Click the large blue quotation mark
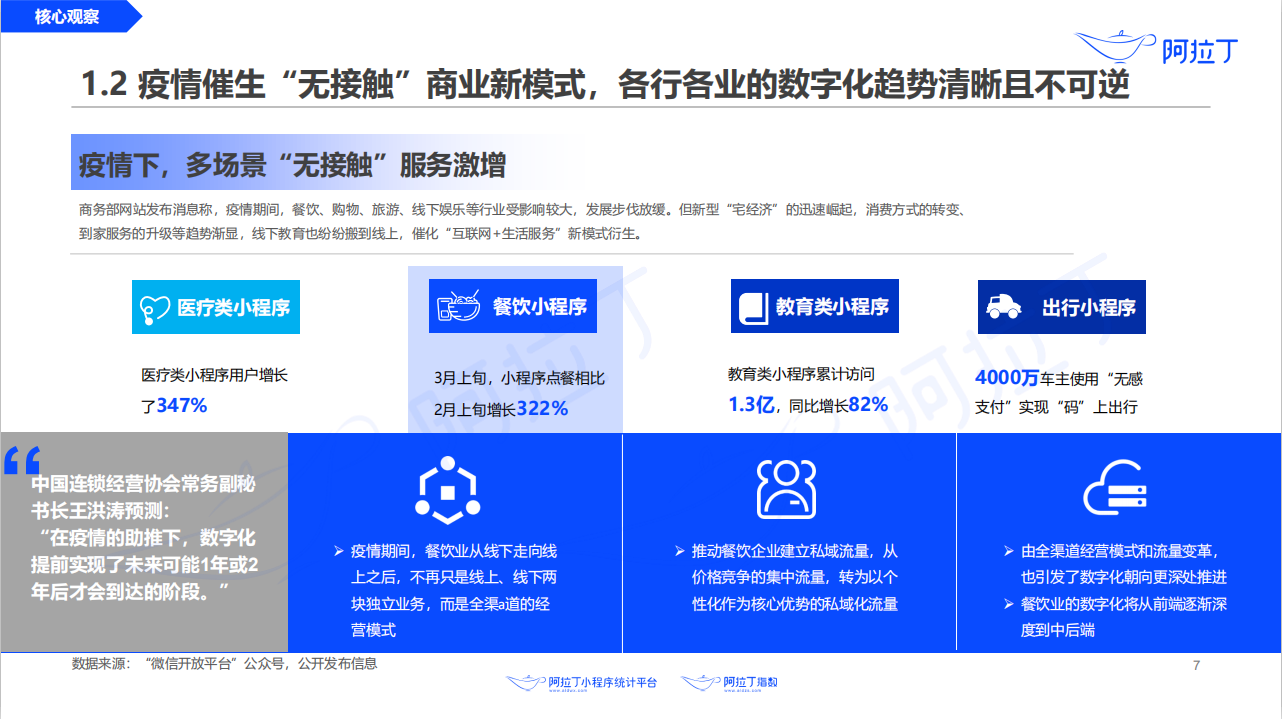Screen dimensions: 1282x719 (21, 459)
